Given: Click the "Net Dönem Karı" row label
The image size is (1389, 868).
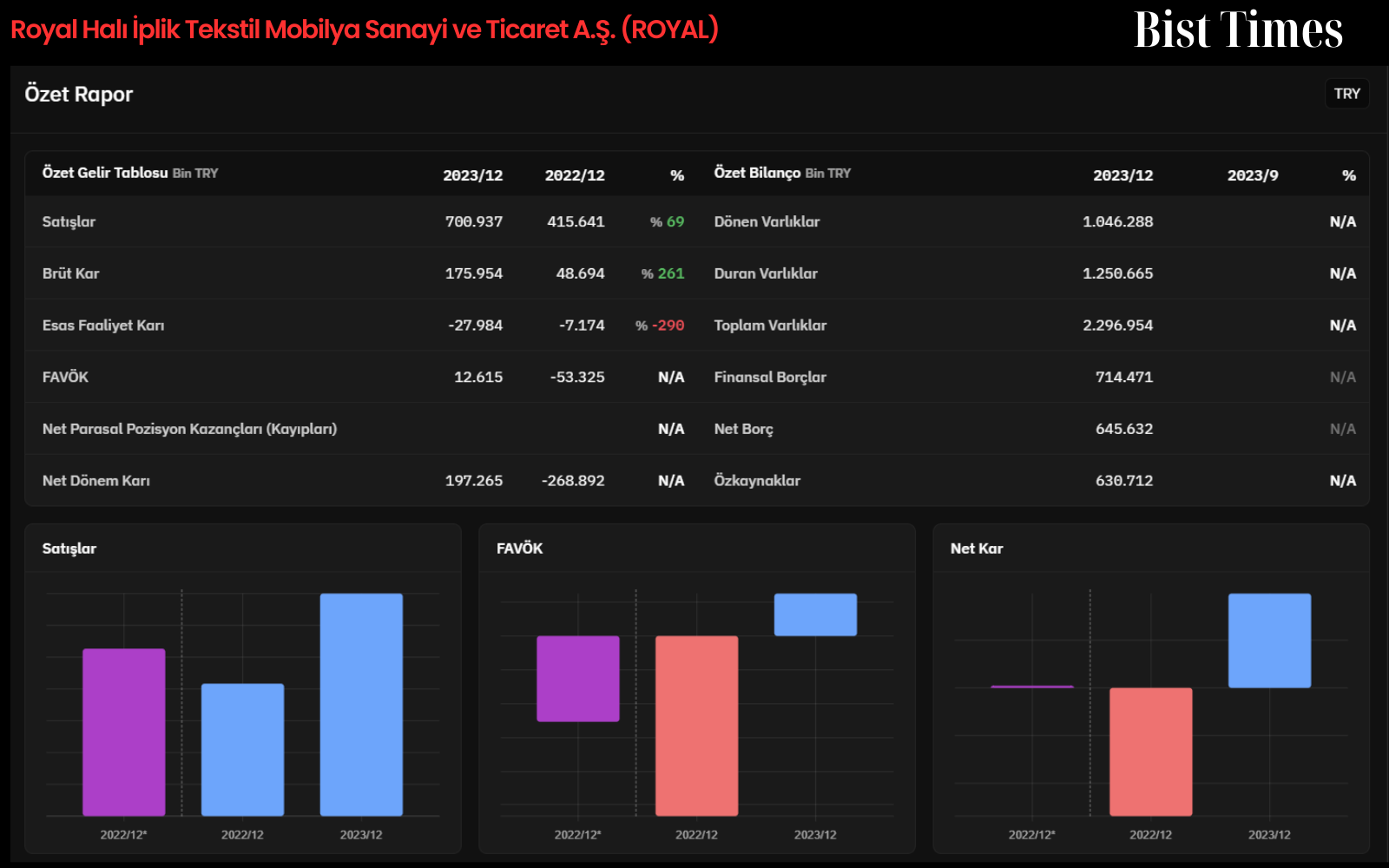Looking at the screenshot, I should pyautogui.click(x=96, y=481).
